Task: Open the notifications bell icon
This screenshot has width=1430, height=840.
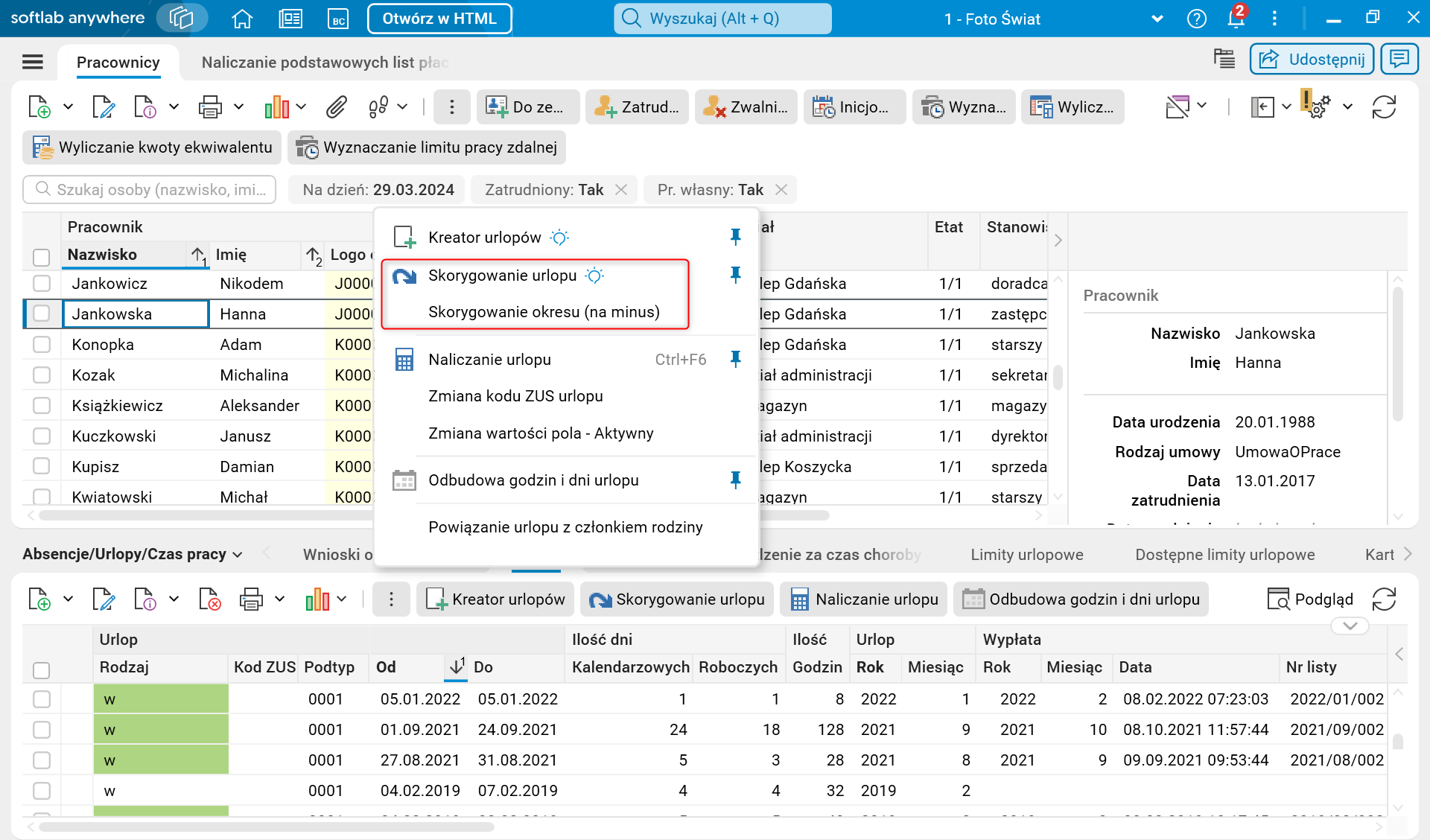Action: click(x=1236, y=19)
